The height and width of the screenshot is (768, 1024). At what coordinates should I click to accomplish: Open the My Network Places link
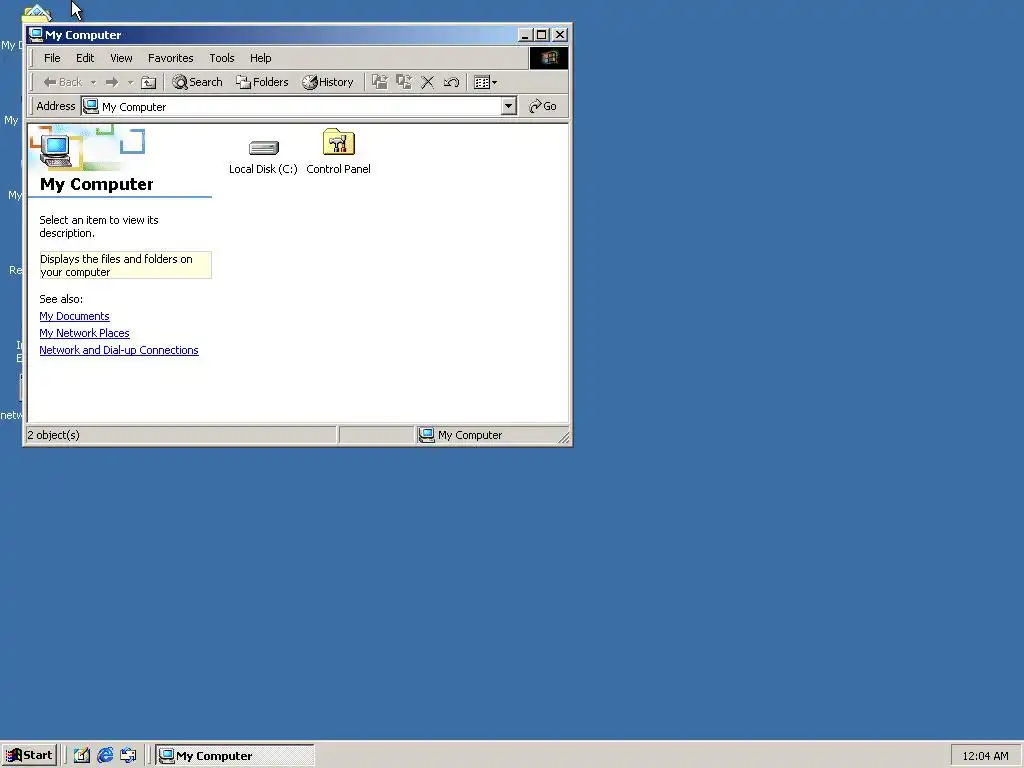84,333
